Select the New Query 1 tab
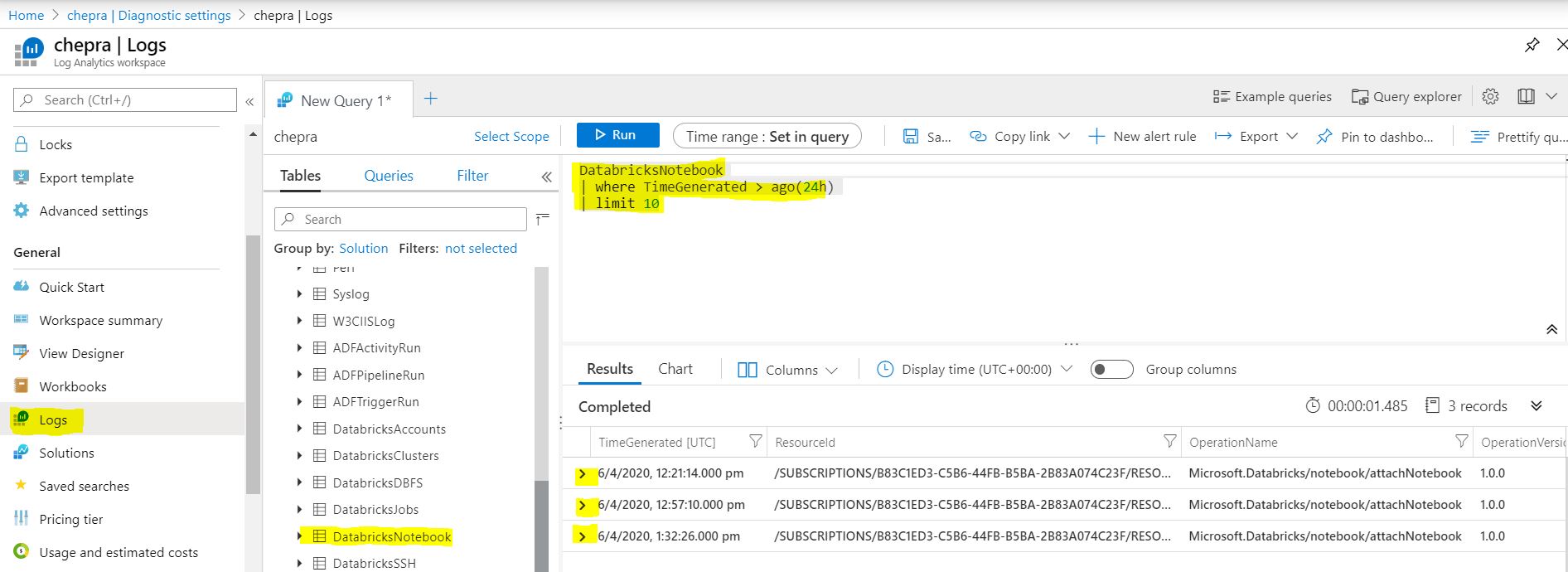The width and height of the screenshot is (1568, 572). coord(337,100)
